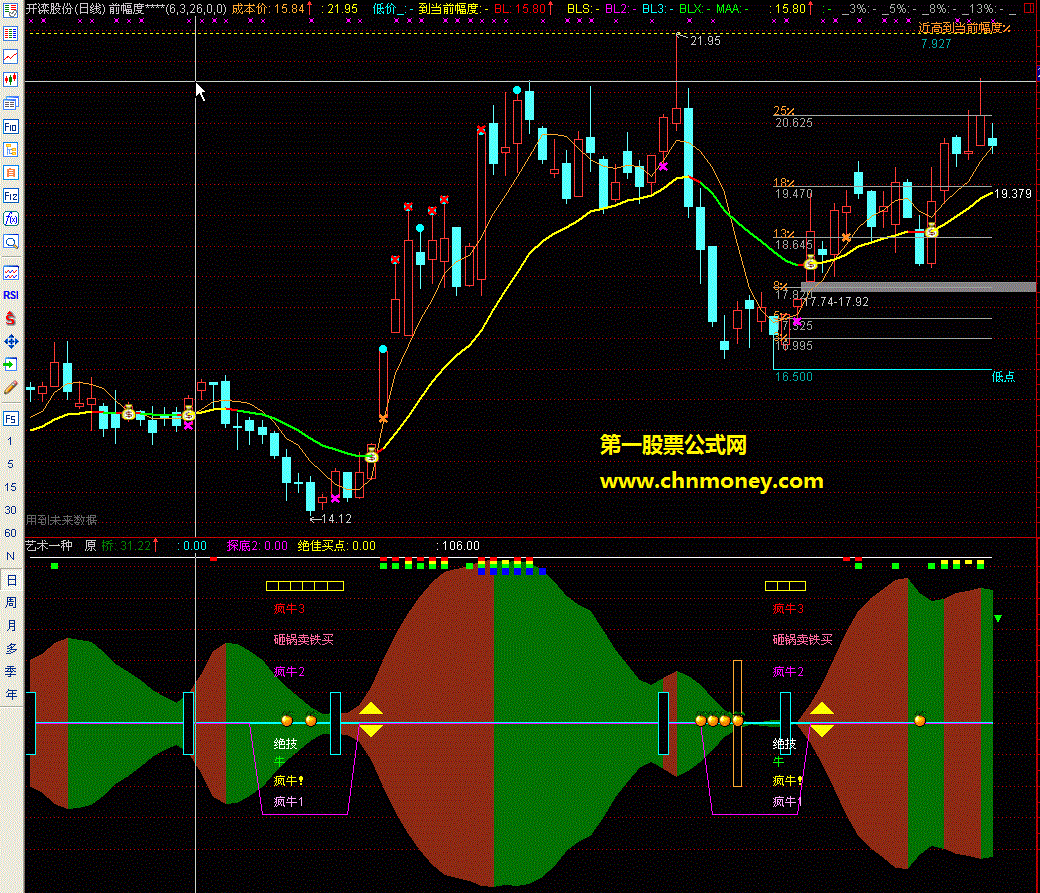1040x893 pixels.
Task: Select the 1-minute period
Action: (x=10, y=441)
